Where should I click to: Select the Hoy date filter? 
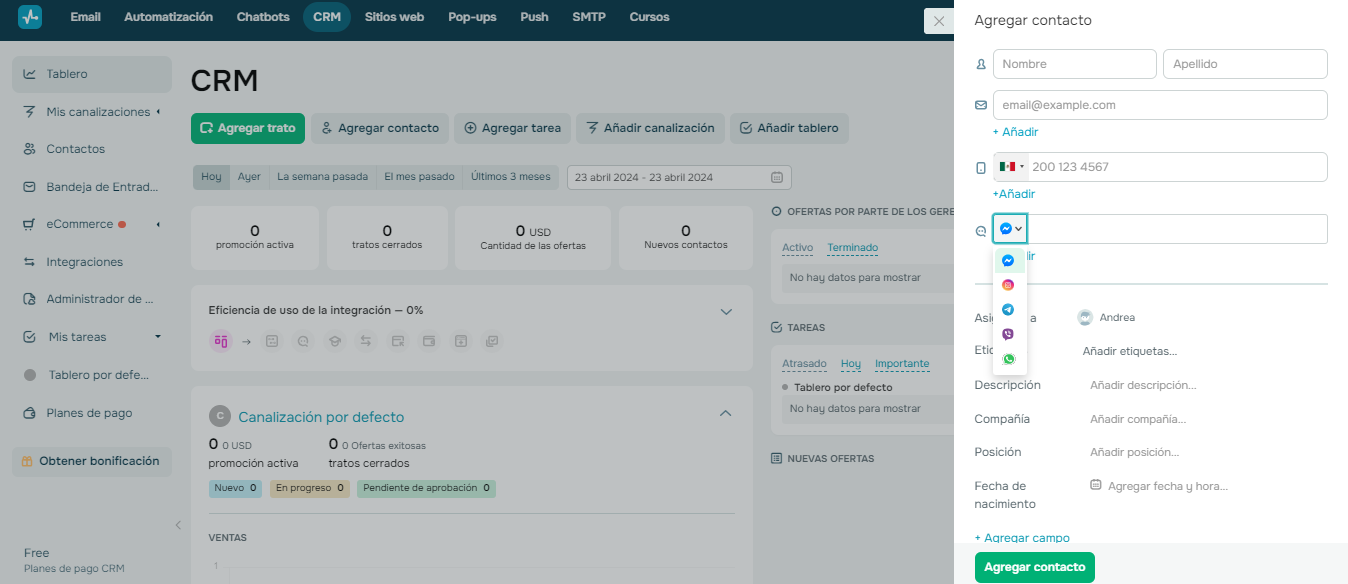click(211, 176)
